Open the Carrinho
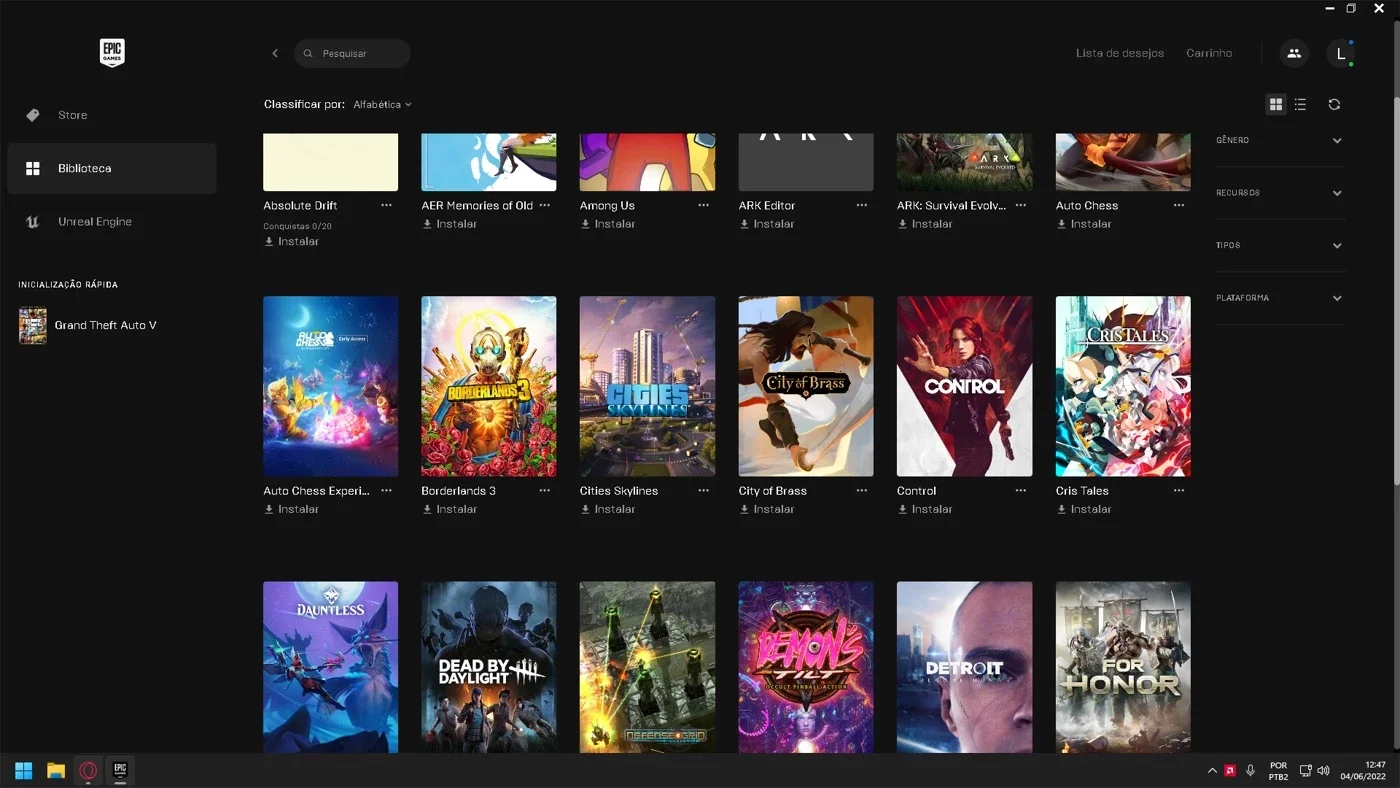This screenshot has height=788, width=1400. coord(1209,53)
